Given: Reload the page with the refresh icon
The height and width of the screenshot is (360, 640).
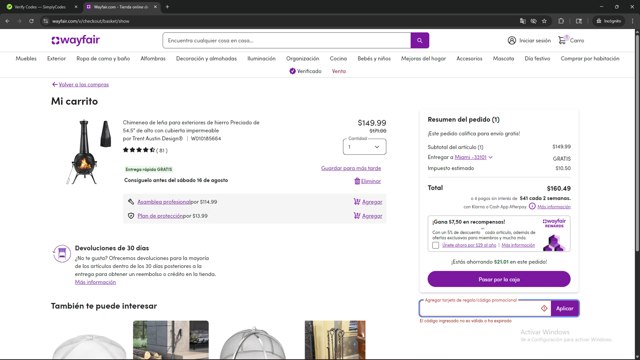Looking at the screenshot, I should click(x=31, y=21).
